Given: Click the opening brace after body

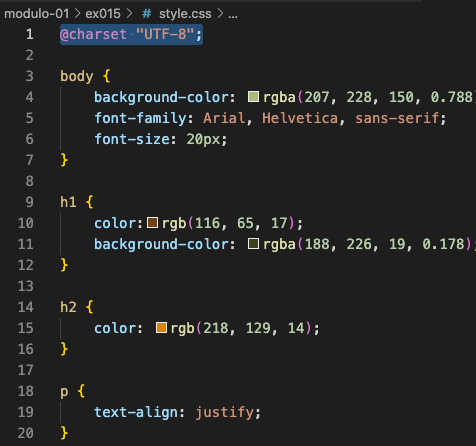Looking at the screenshot, I should (106, 76).
